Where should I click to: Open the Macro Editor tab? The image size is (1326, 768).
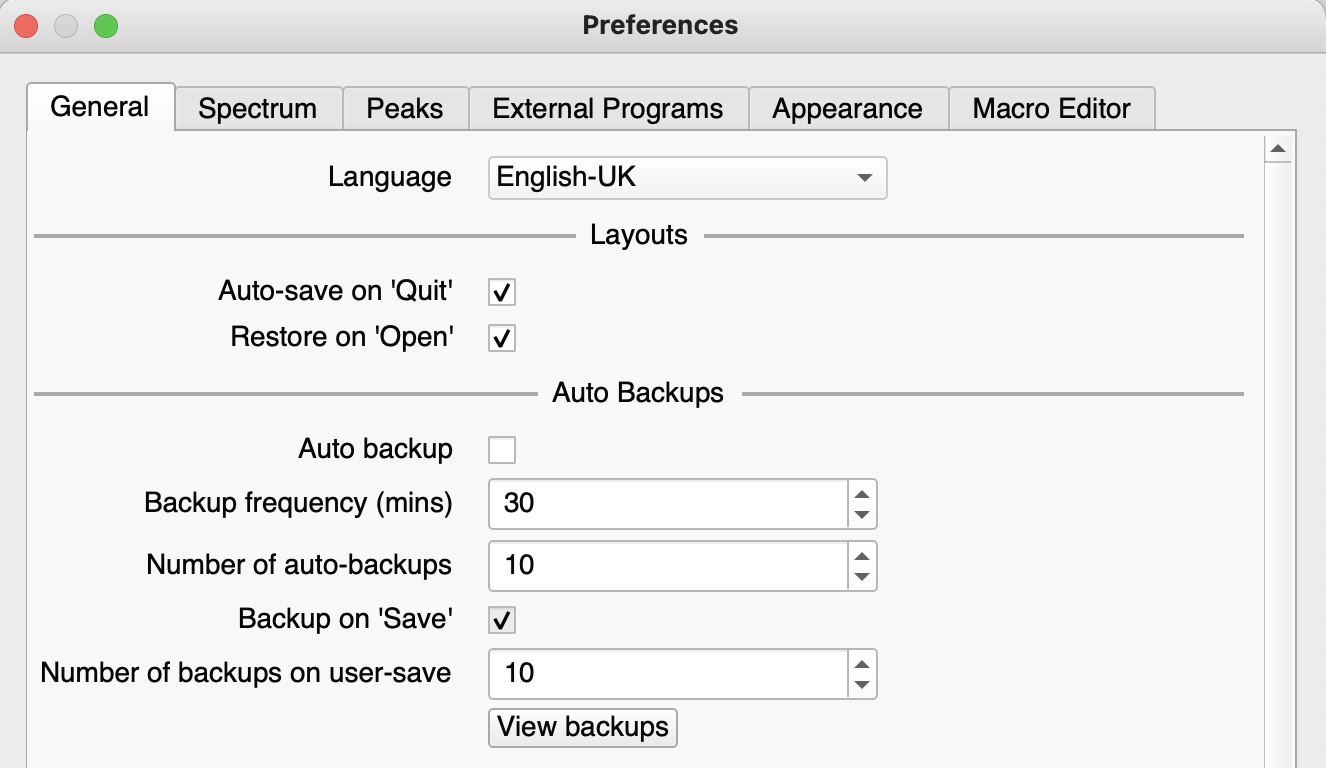(x=1051, y=109)
